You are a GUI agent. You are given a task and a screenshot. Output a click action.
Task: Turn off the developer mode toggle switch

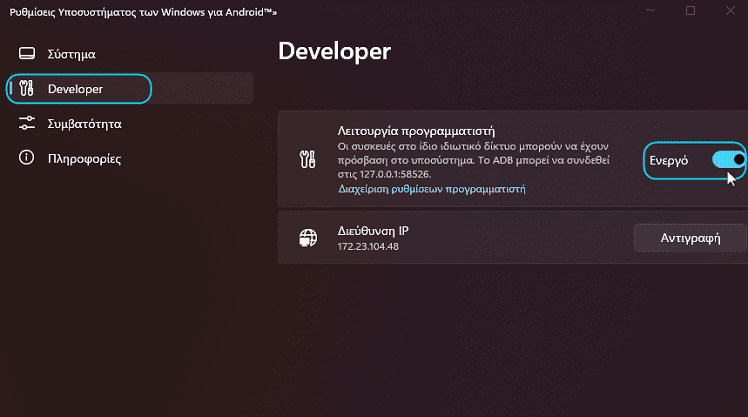pyautogui.click(x=728, y=160)
